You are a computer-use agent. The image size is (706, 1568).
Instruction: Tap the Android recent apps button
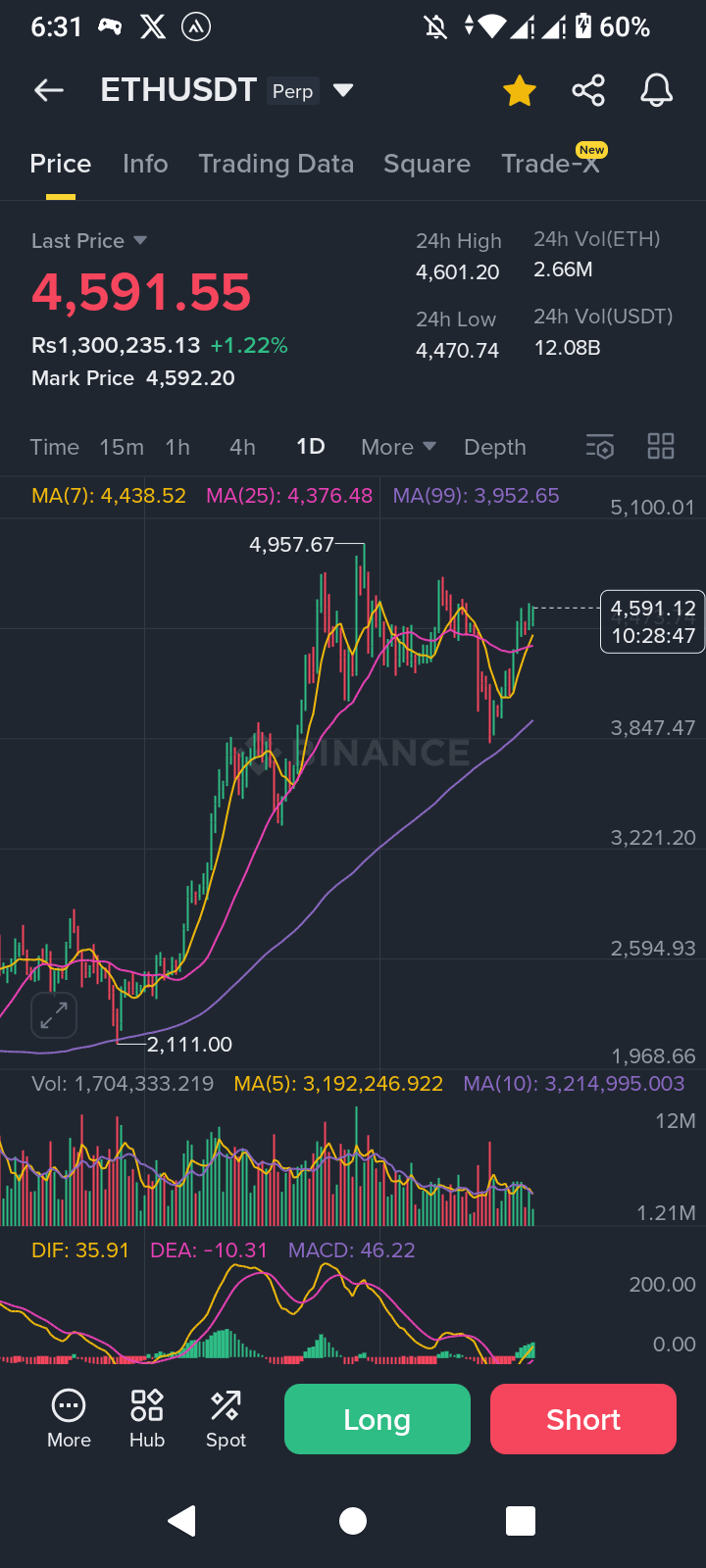(x=521, y=1520)
